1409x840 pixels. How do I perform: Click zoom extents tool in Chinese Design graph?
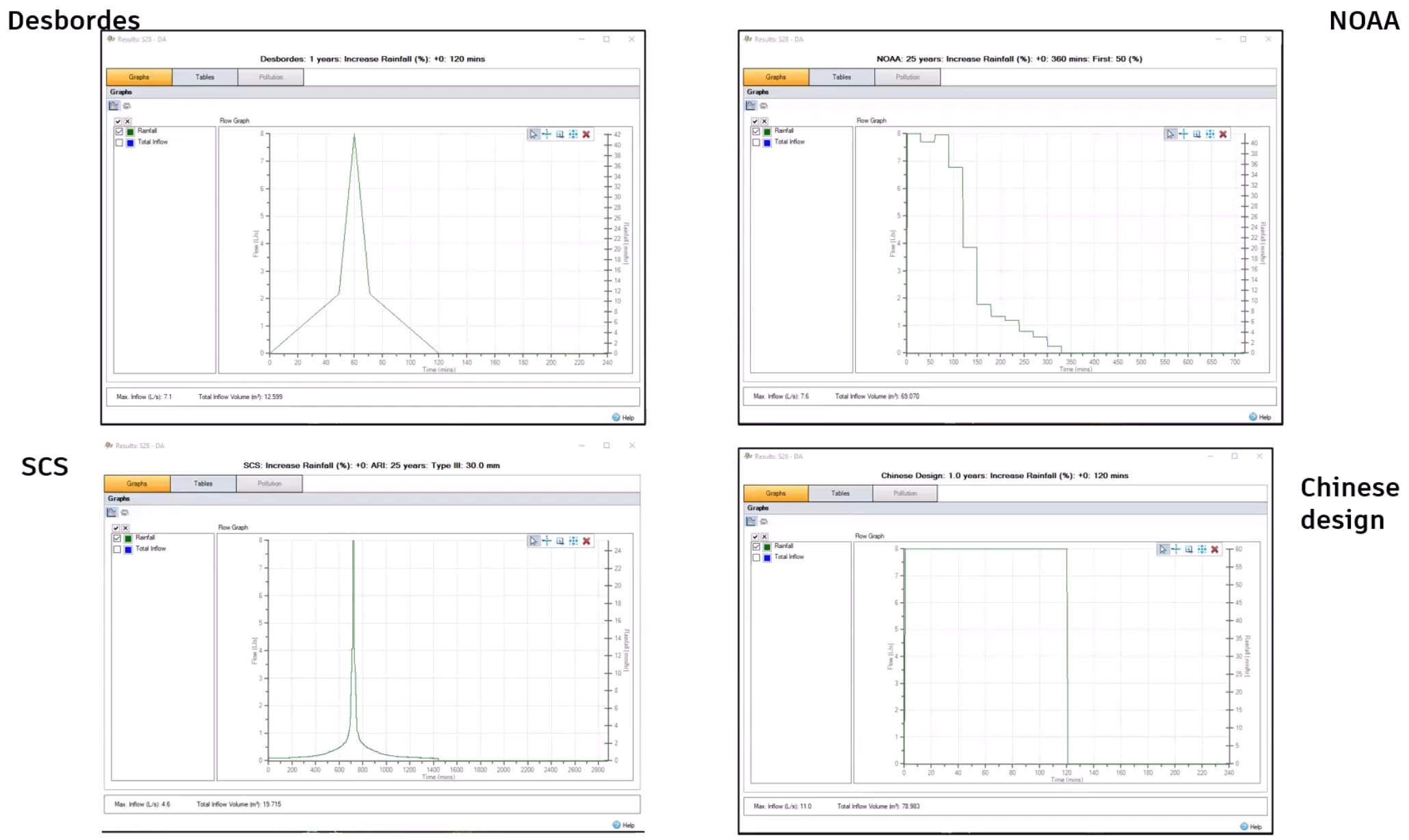[x=1202, y=549]
